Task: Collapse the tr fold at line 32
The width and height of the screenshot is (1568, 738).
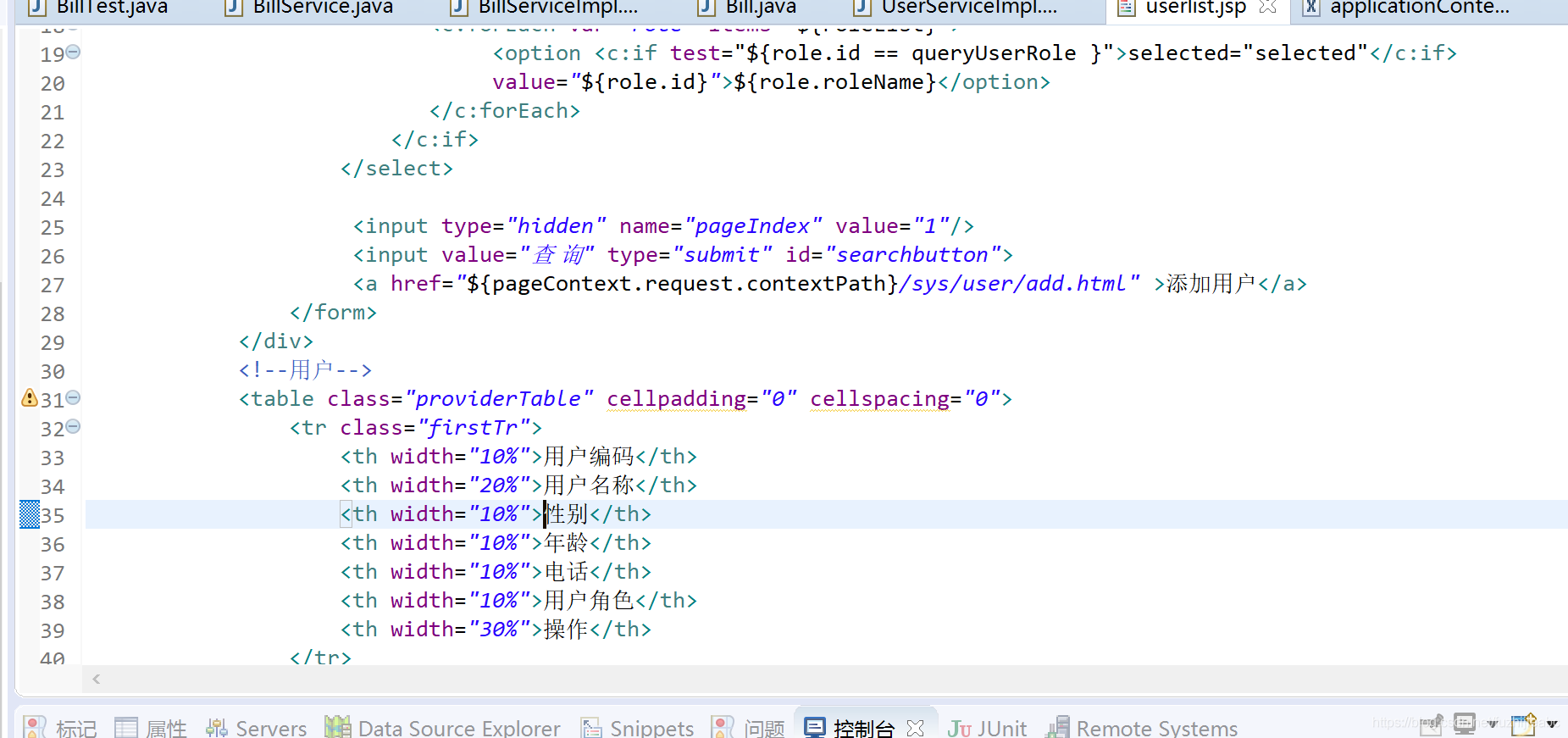Action: pos(73,426)
